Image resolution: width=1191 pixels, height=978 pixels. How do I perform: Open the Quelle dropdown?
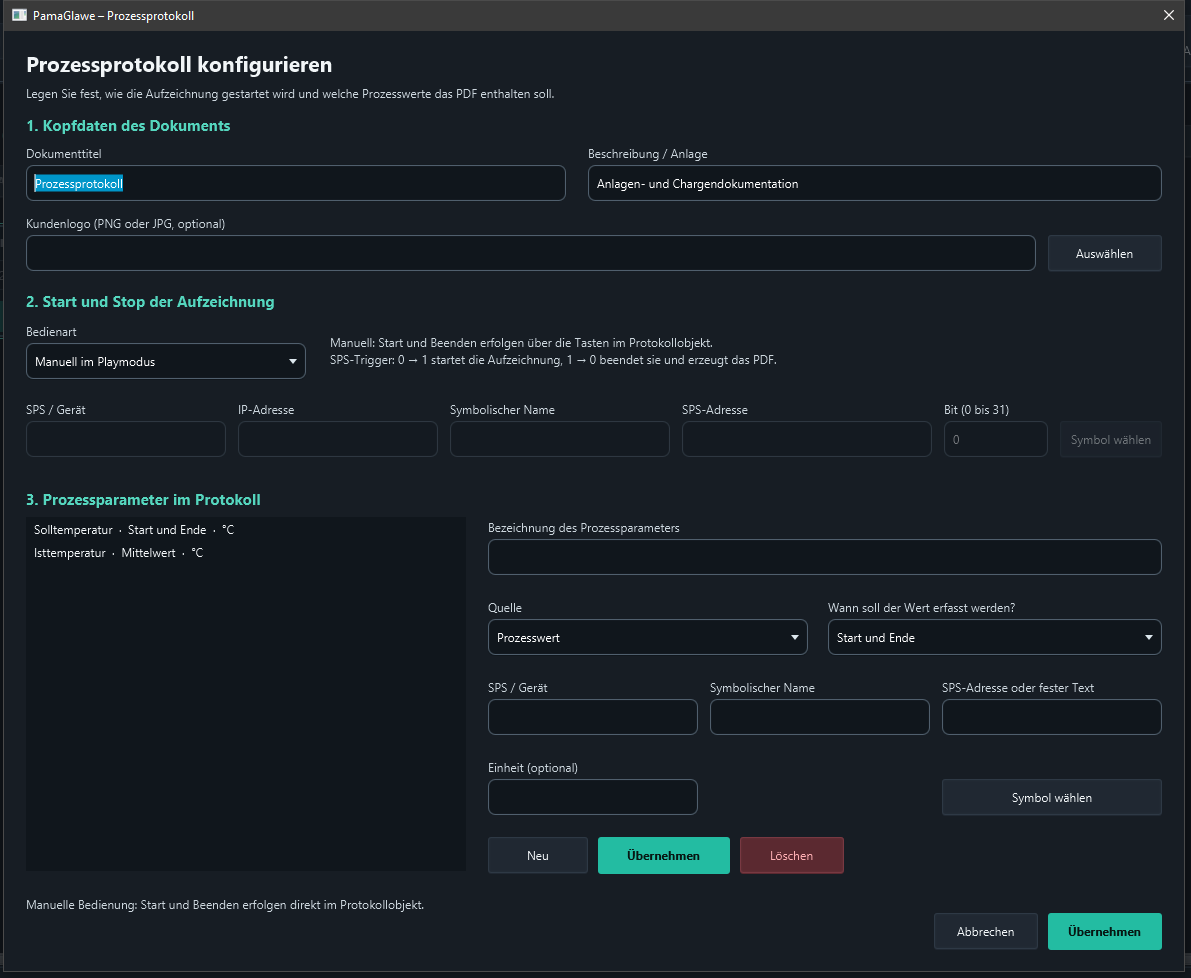pyautogui.click(x=647, y=637)
